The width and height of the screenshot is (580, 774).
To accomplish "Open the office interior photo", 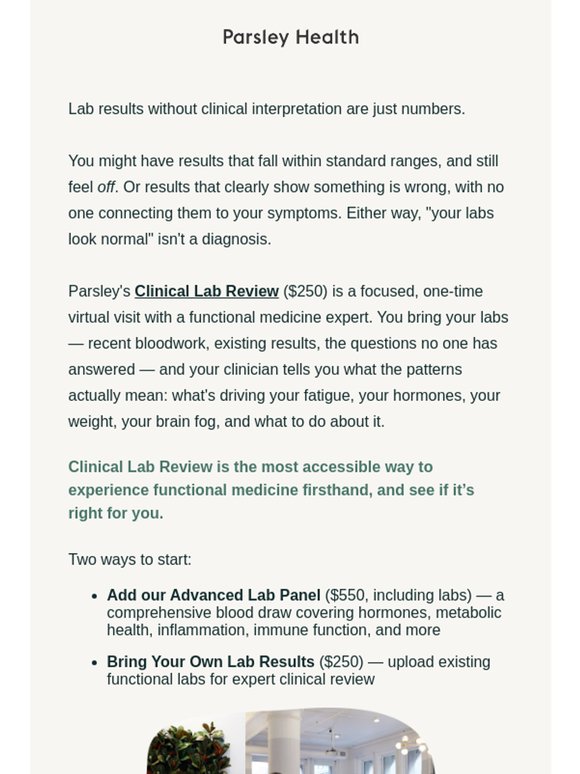I will pos(290,741).
